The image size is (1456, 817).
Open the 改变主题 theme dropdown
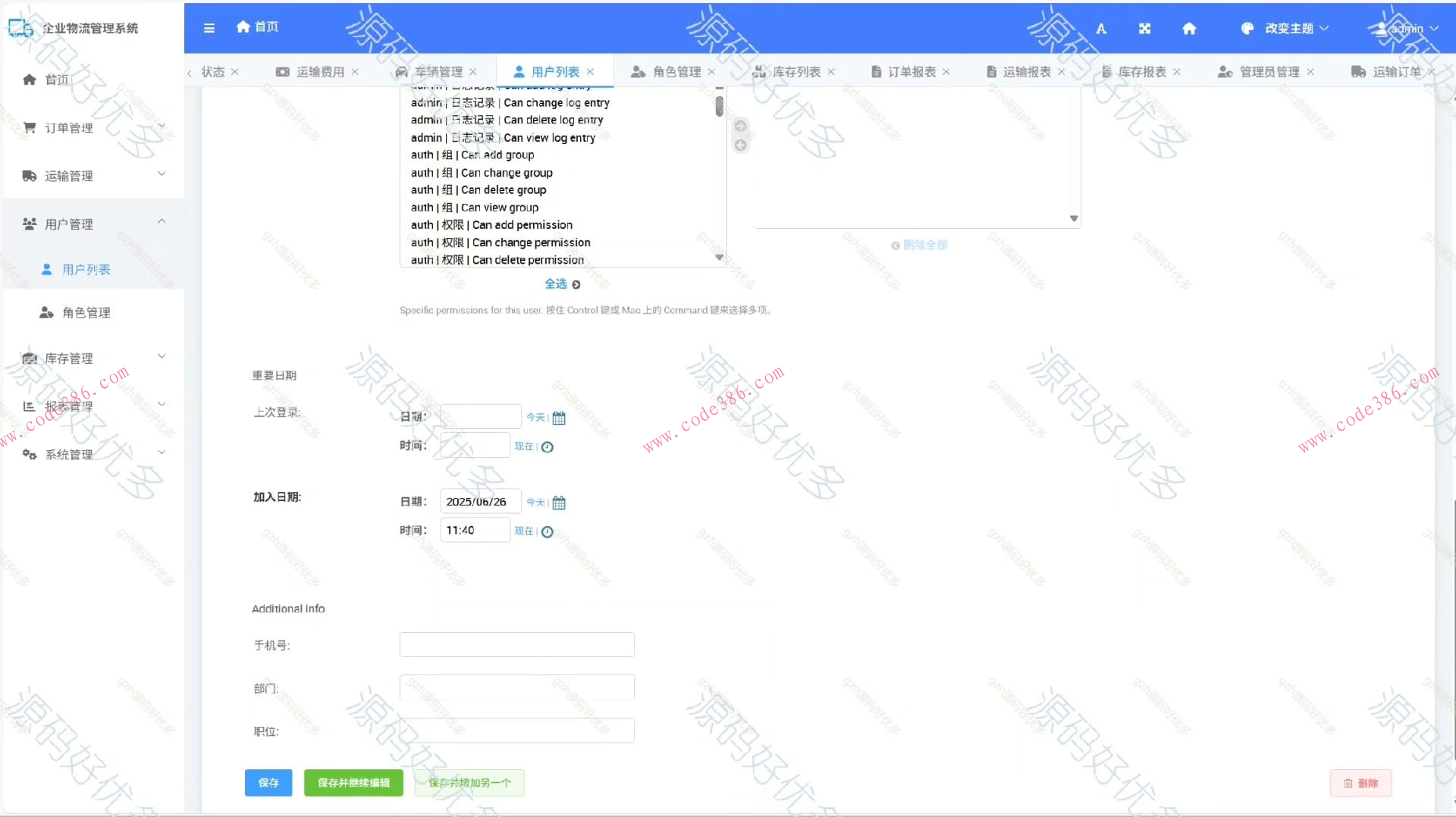(x=1285, y=29)
